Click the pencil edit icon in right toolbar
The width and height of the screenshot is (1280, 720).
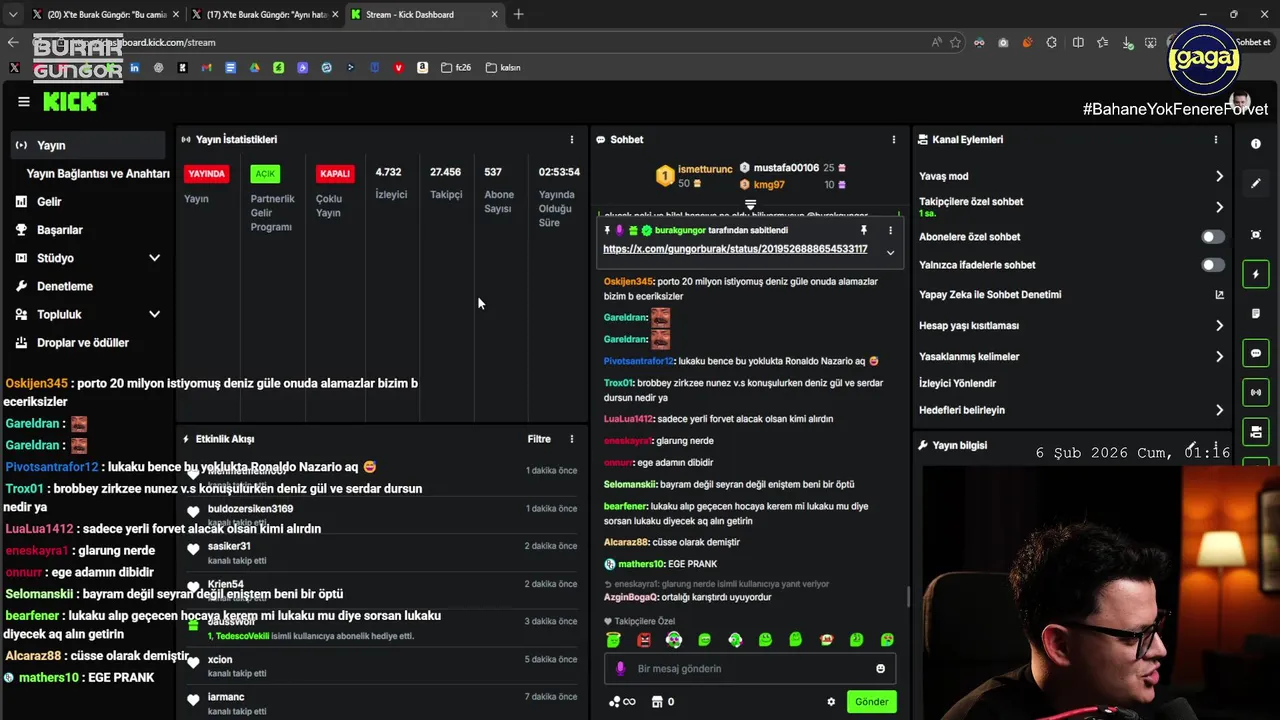point(1256,184)
